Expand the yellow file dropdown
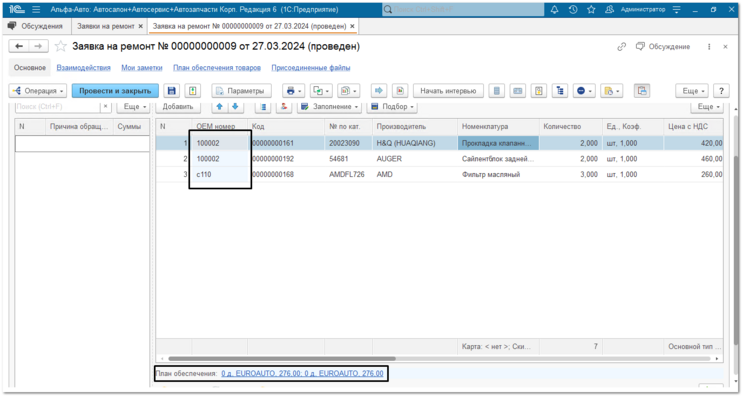Image resolution: width=743 pixels, height=397 pixels. pyautogui.click(x=611, y=90)
